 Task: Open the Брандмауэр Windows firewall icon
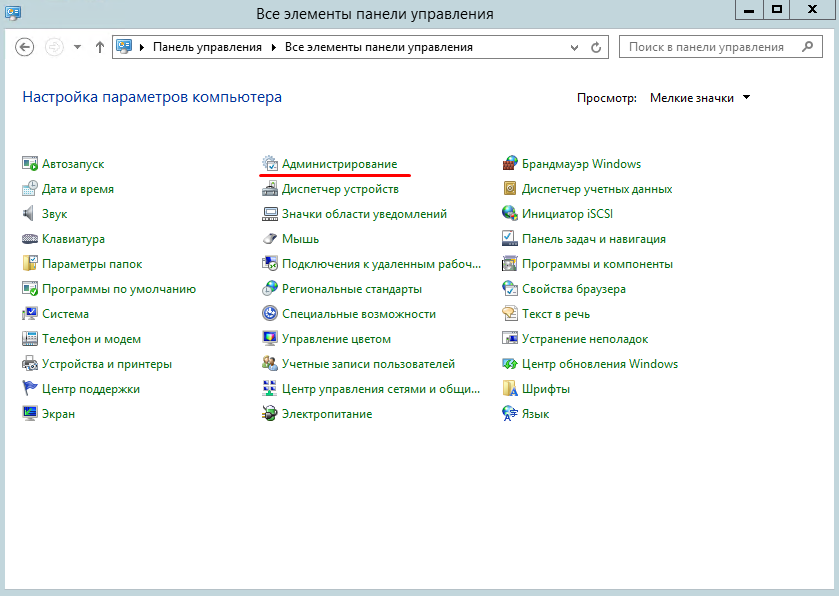tap(510, 163)
